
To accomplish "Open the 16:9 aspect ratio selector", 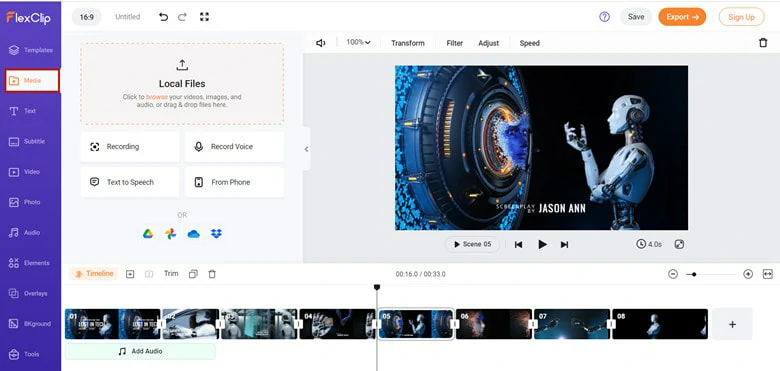I will pos(87,17).
